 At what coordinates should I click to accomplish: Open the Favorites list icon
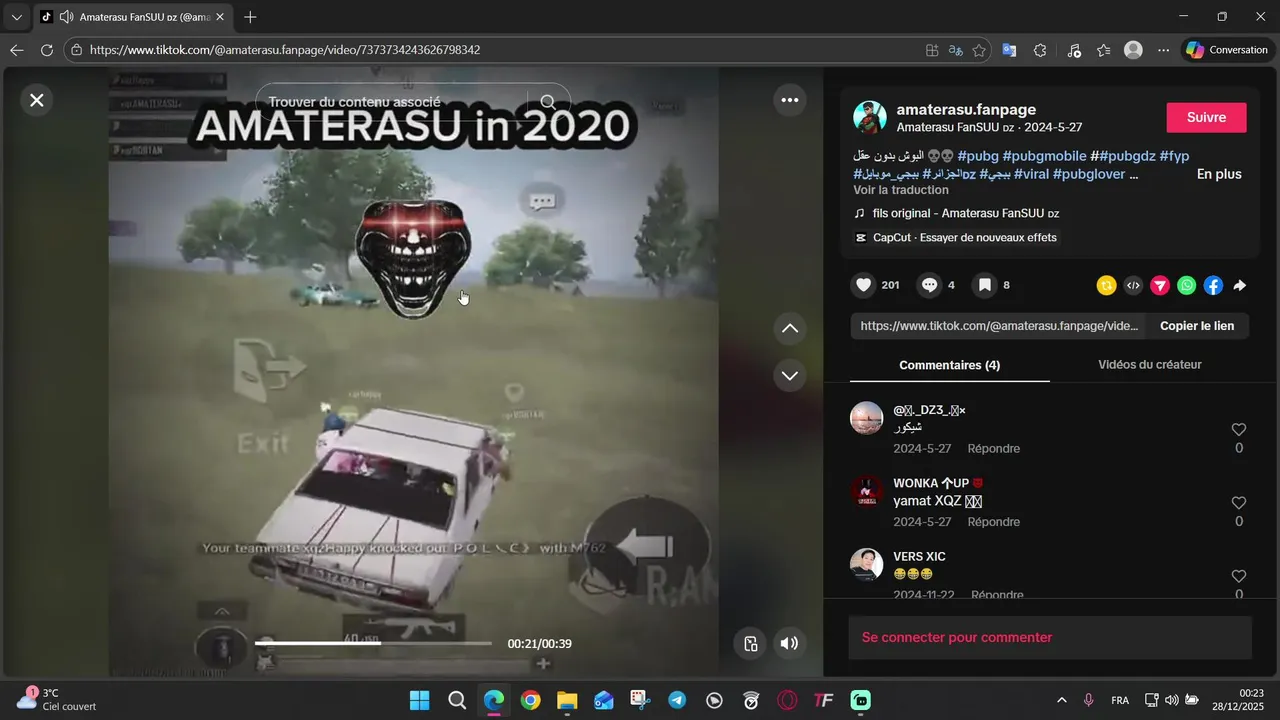click(x=1104, y=50)
